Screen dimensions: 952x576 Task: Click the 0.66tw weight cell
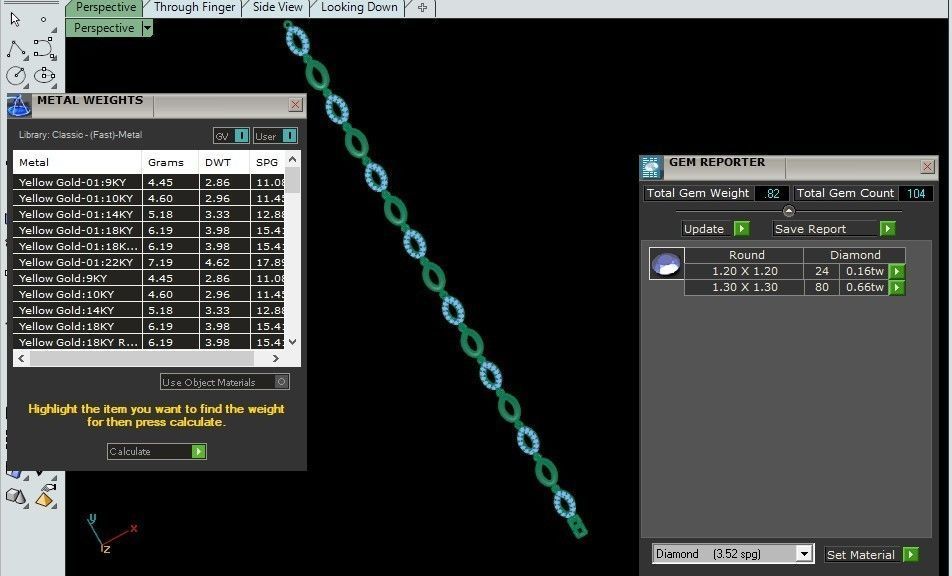(864, 287)
